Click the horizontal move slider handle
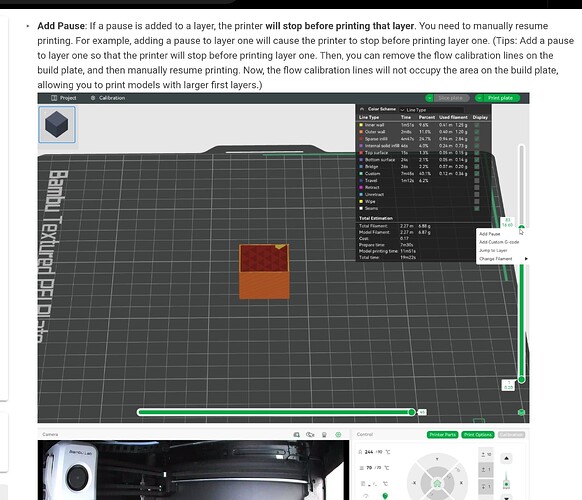Viewport: 582px width, 500px height. tap(412, 412)
